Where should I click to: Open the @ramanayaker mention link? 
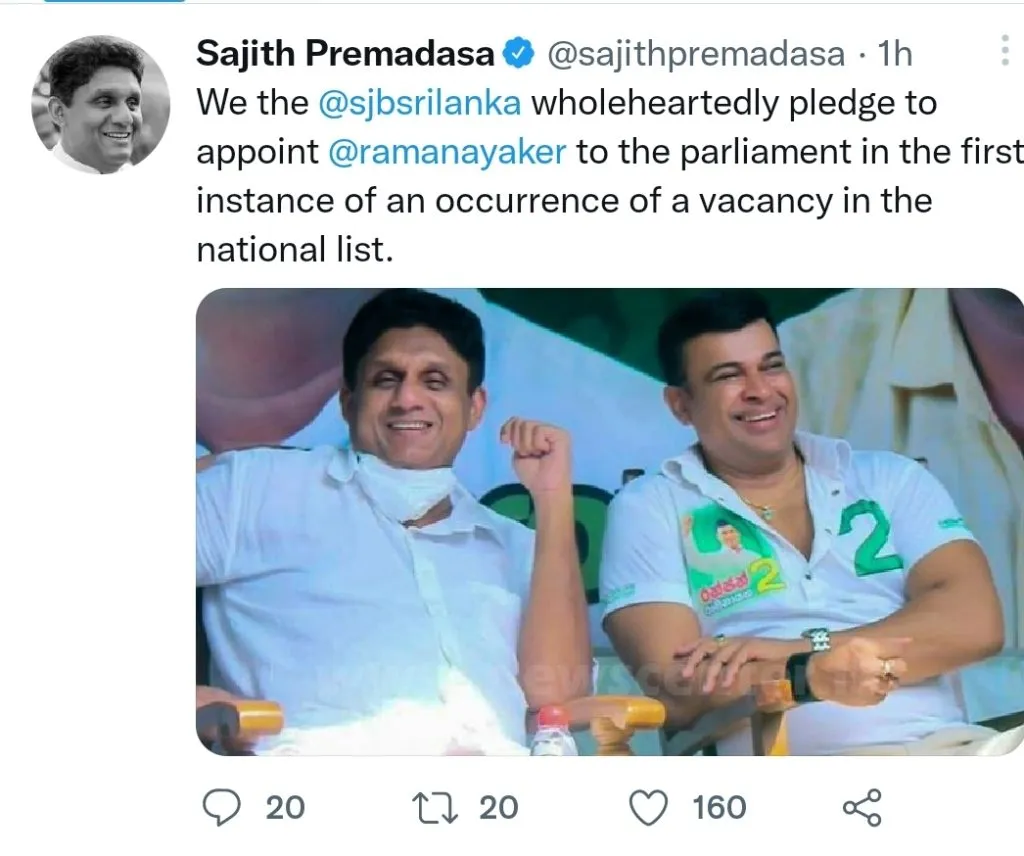pyautogui.click(x=447, y=151)
